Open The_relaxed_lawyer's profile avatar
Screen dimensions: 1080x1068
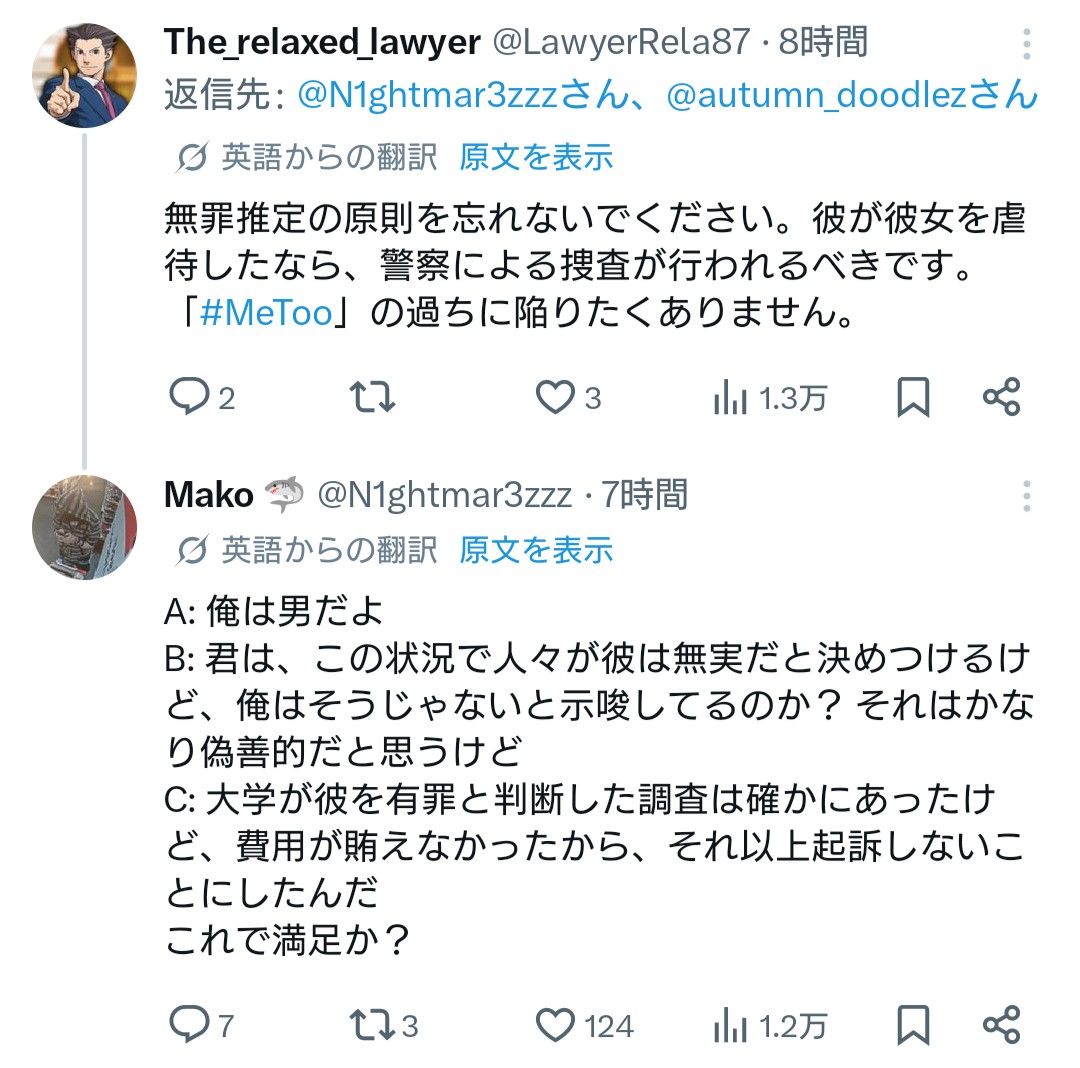click(84, 74)
